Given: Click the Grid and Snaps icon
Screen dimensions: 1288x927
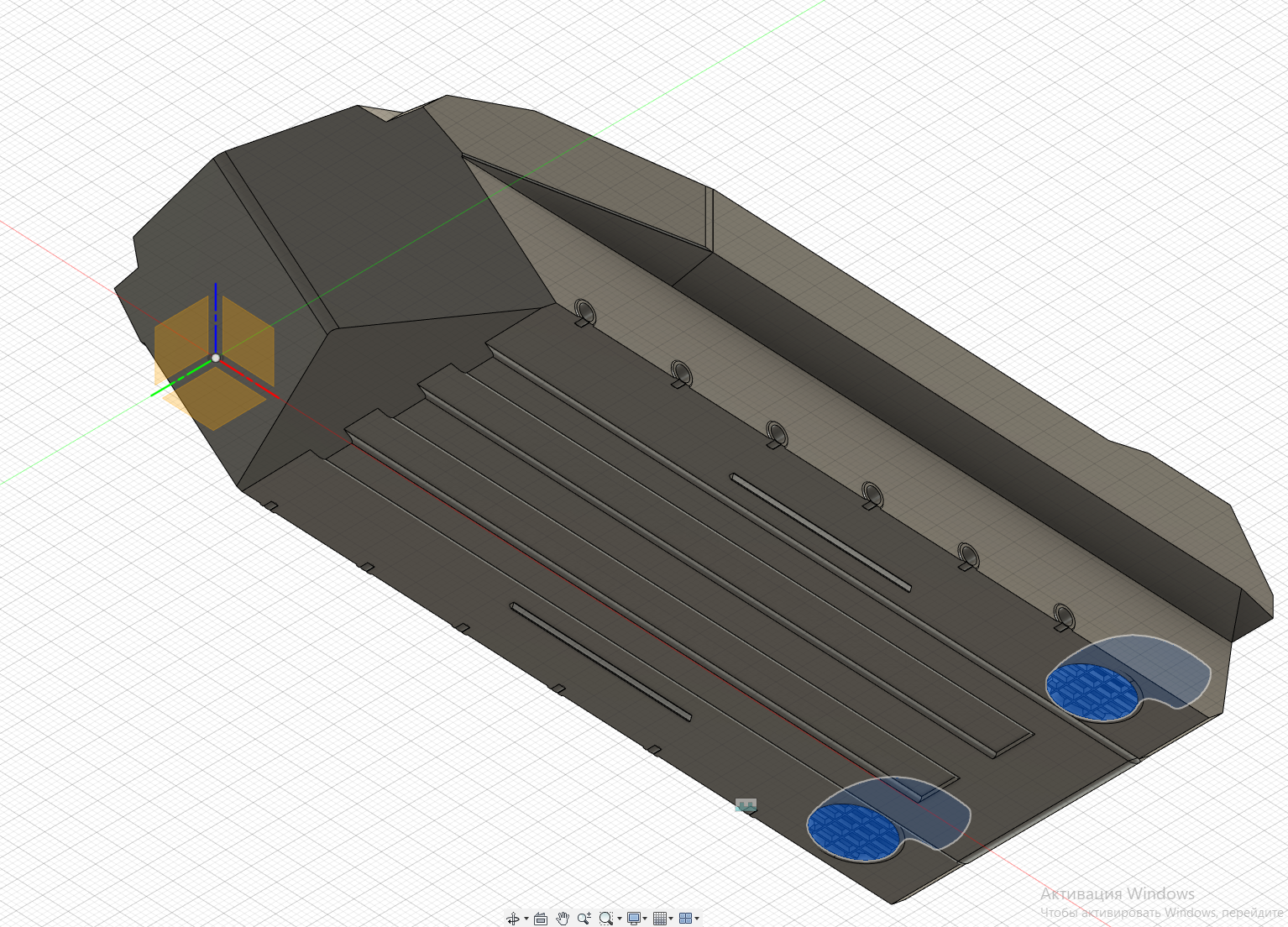Looking at the screenshot, I should (x=660, y=919).
